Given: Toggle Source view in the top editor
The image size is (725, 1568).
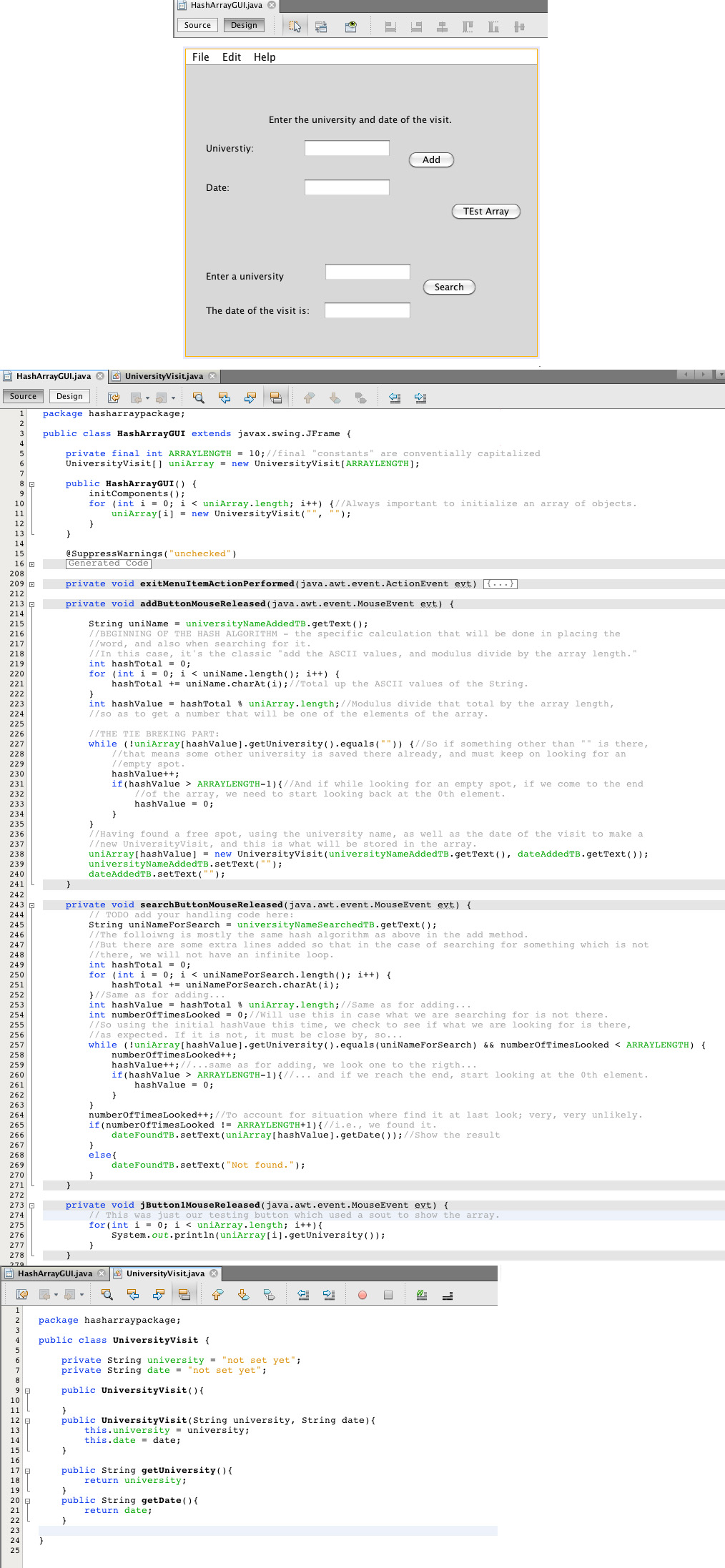Looking at the screenshot, I should coord(197,25).
